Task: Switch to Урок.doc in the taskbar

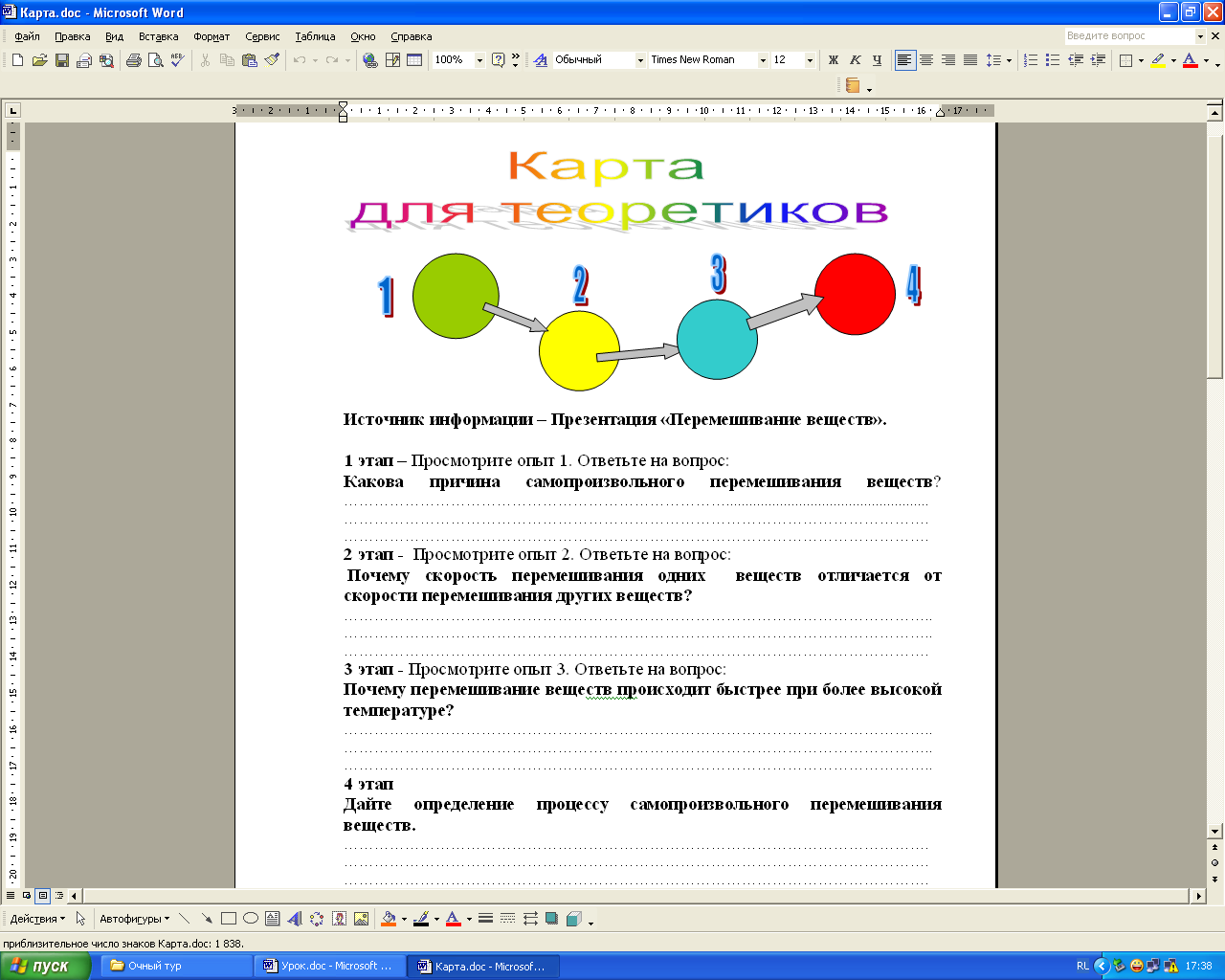Action: click(x=329, y=966)
